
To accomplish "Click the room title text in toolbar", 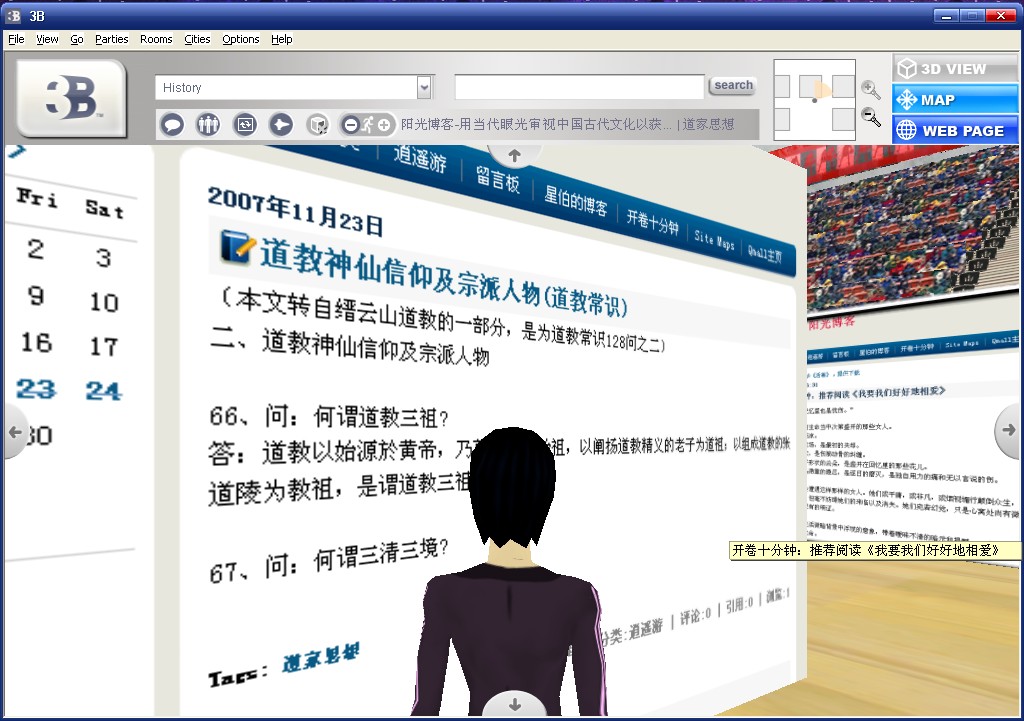I will pyautogui.click(x=568, y=124).
